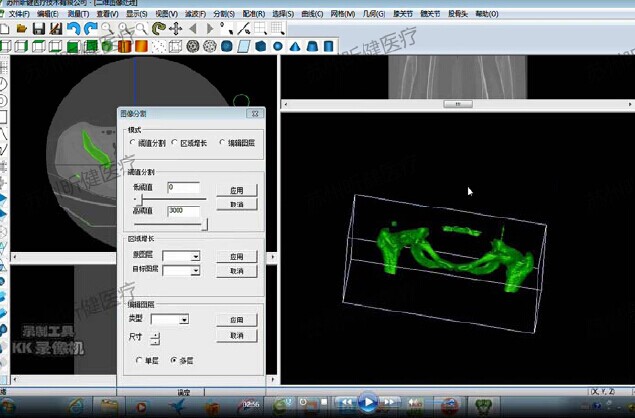Insert the blue cone primitive
This screenshot has width=635, height=418.
coord(295,46)
